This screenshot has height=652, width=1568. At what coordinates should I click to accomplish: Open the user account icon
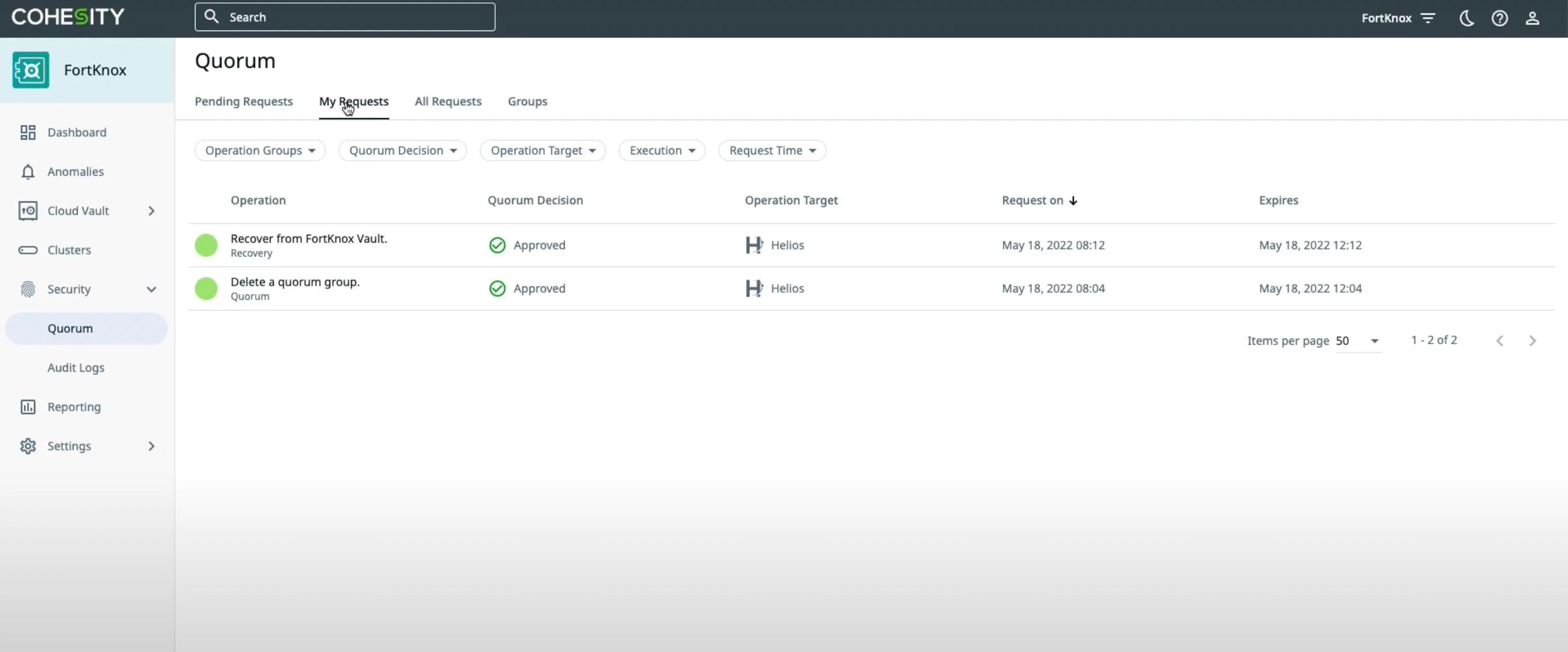pyautogui.click(x=1532, y=18)
